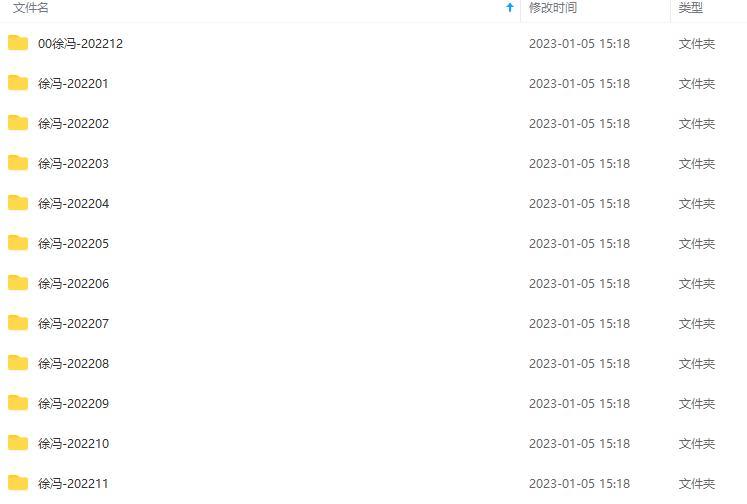This screenshot has width=747, height=504.
Task: Sort list by 文件名 column header
Action: click(x=30, y=8)
